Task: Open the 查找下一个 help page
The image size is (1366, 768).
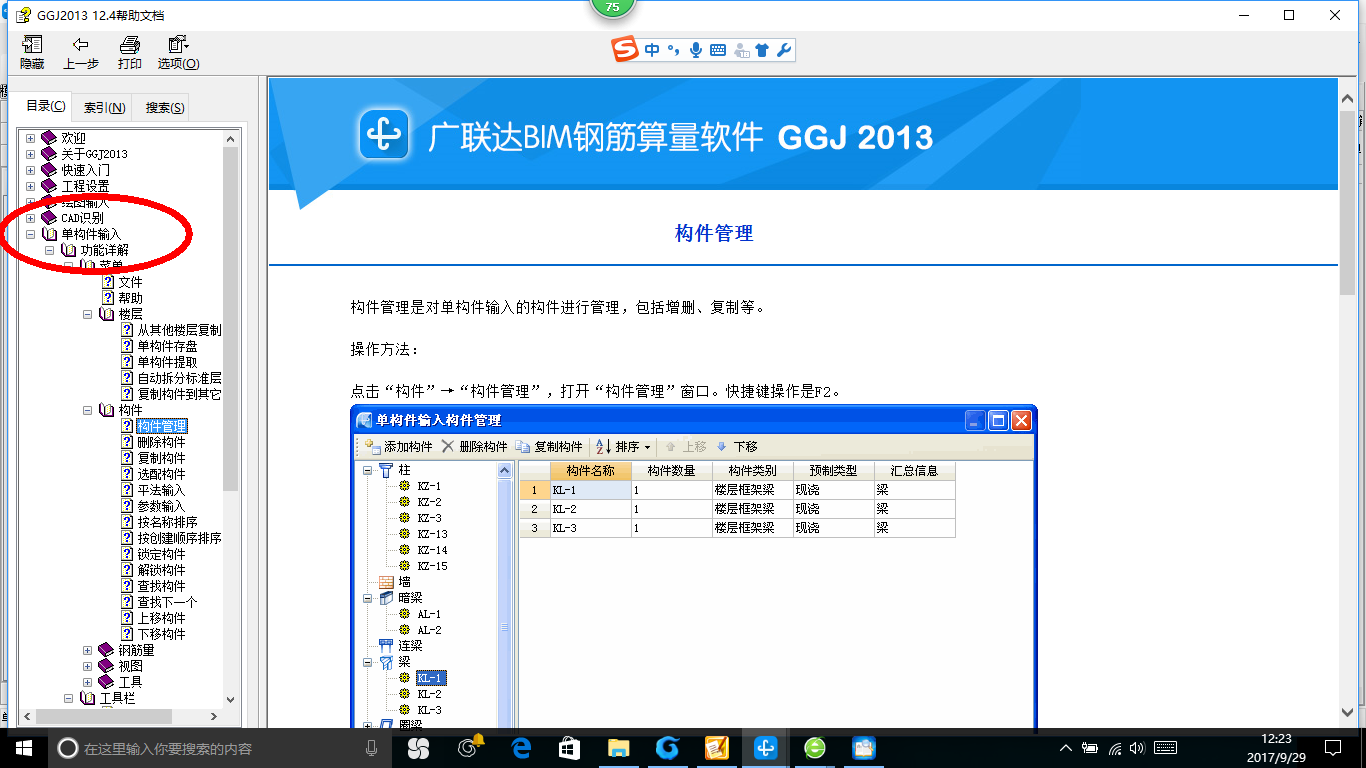Action: click(x=167, y=602)
